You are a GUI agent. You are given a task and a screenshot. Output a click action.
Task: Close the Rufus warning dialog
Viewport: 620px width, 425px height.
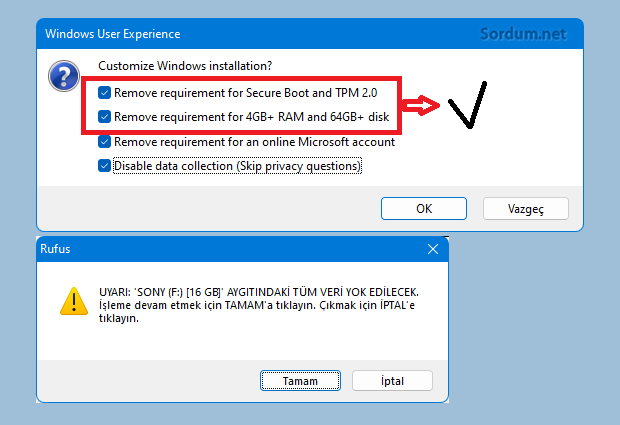432,249
